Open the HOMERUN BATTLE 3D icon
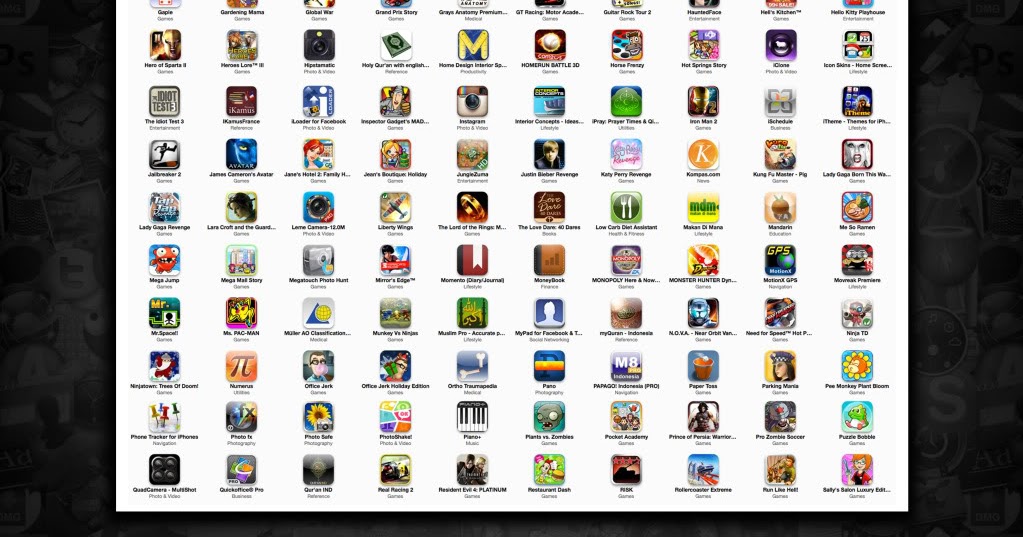The image size is (1023, 537). point(549,46)
